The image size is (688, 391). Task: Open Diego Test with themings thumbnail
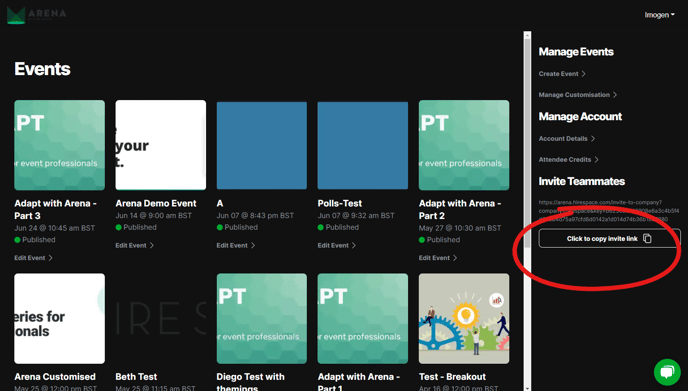point(262,319)
